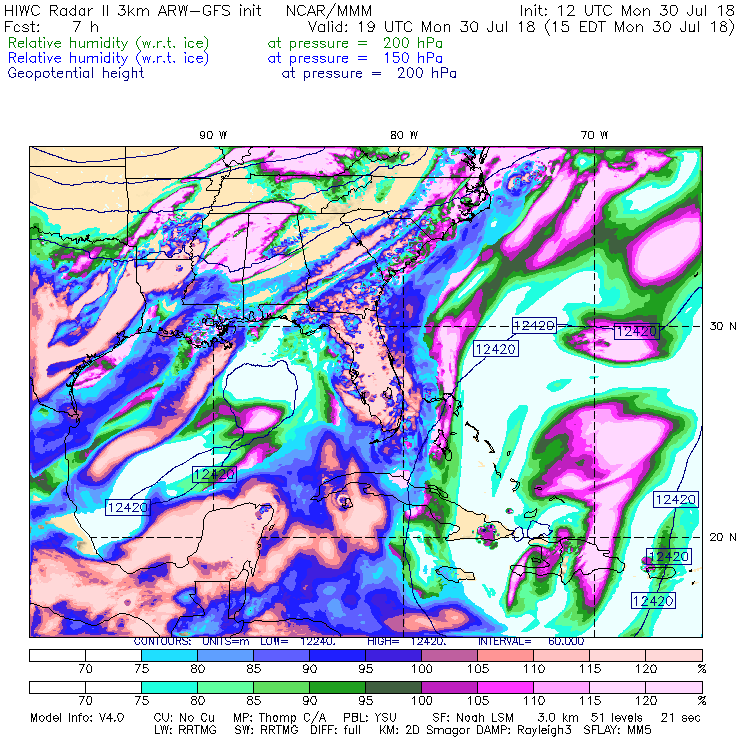Click the '20 N' latitude label
The height and width of the screenshot is (740, 740).
pyautogui.click(x=723, y=537)
